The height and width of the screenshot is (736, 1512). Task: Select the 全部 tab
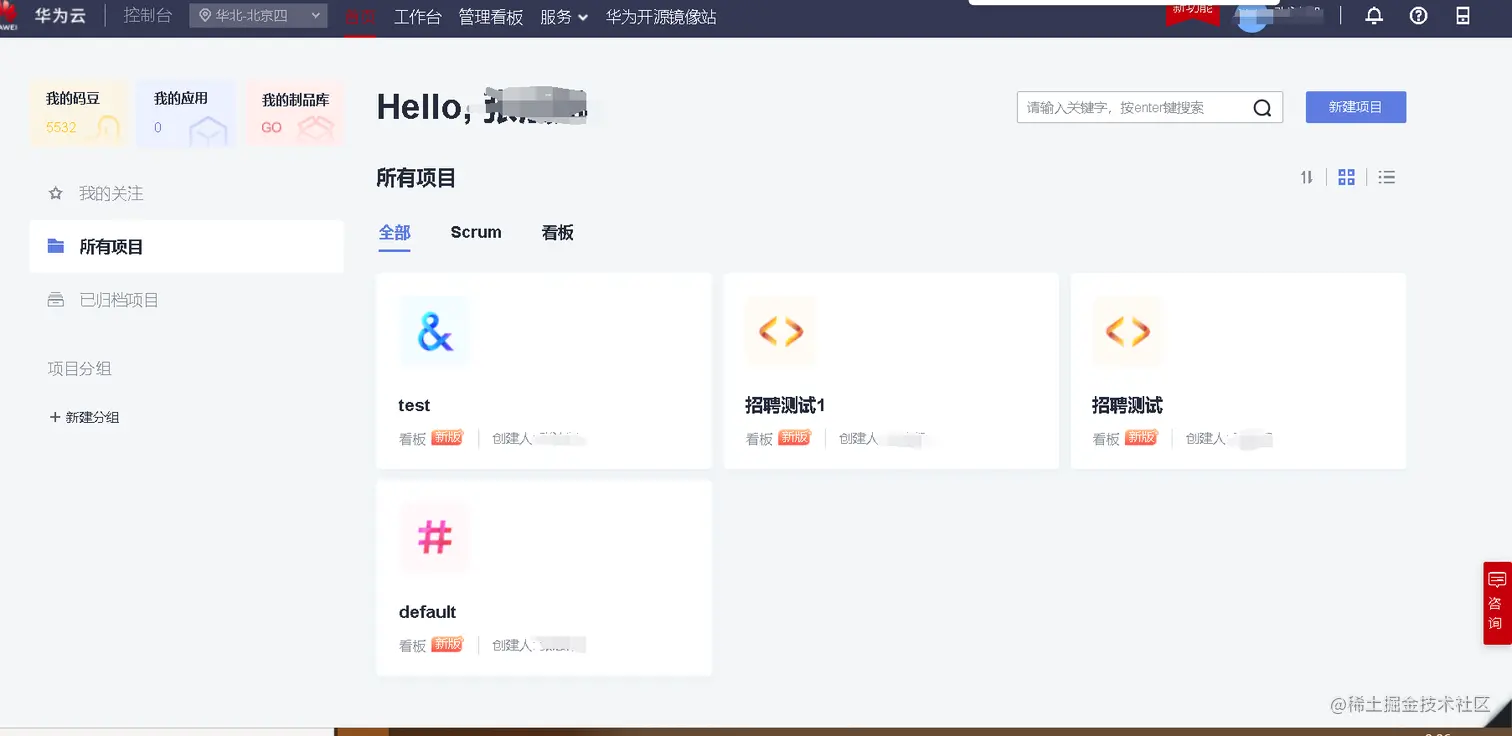click(x=394, y=233)
